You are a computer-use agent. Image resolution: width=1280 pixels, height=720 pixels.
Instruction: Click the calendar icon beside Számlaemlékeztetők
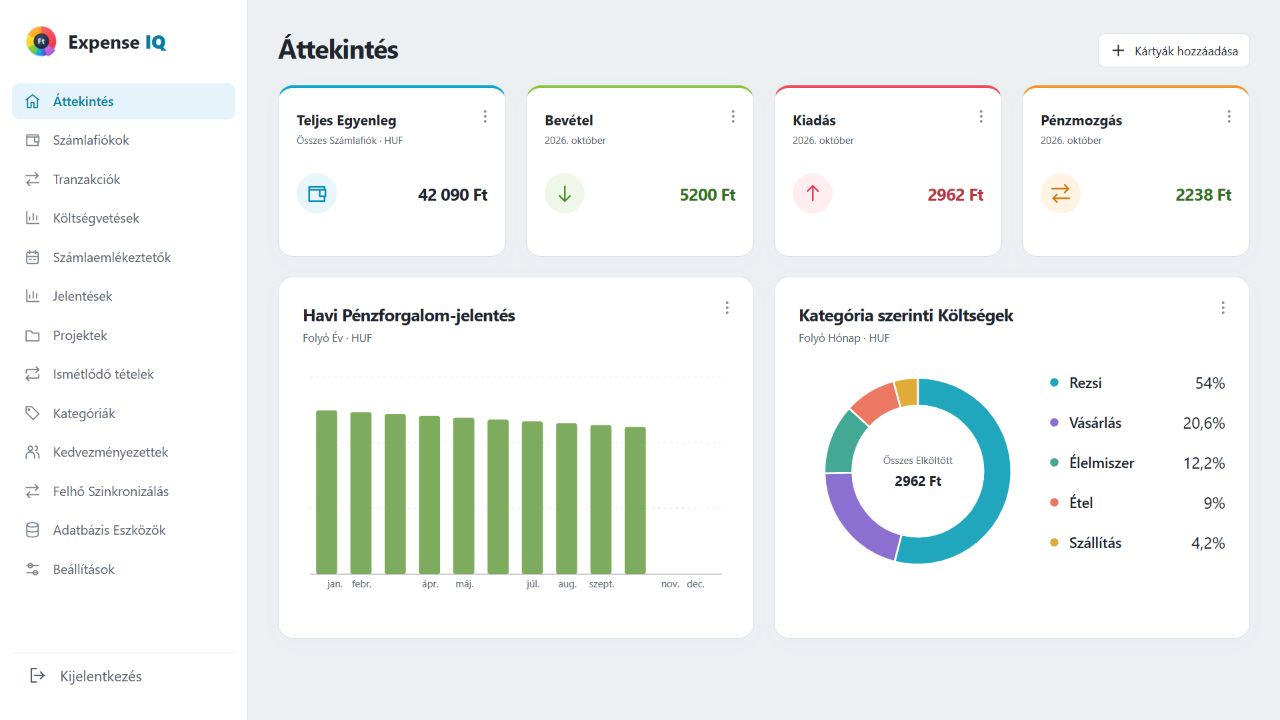coord(33,257)
